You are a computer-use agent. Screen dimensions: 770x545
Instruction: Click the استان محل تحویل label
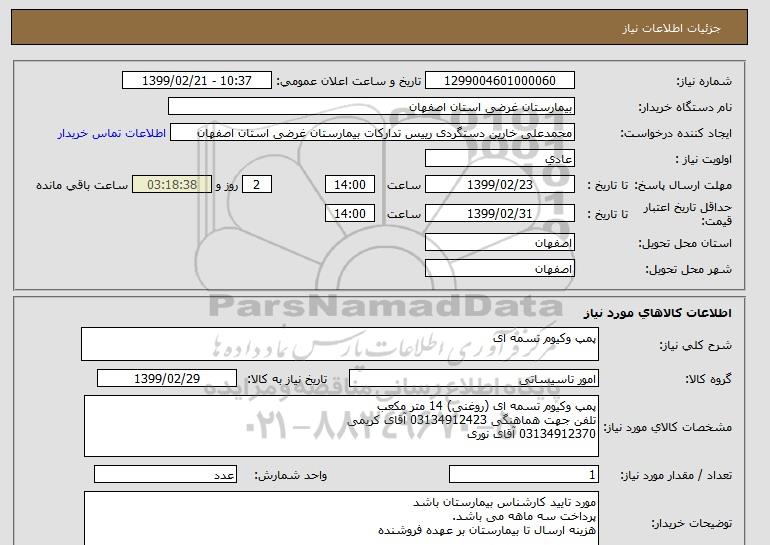[685, 243]
